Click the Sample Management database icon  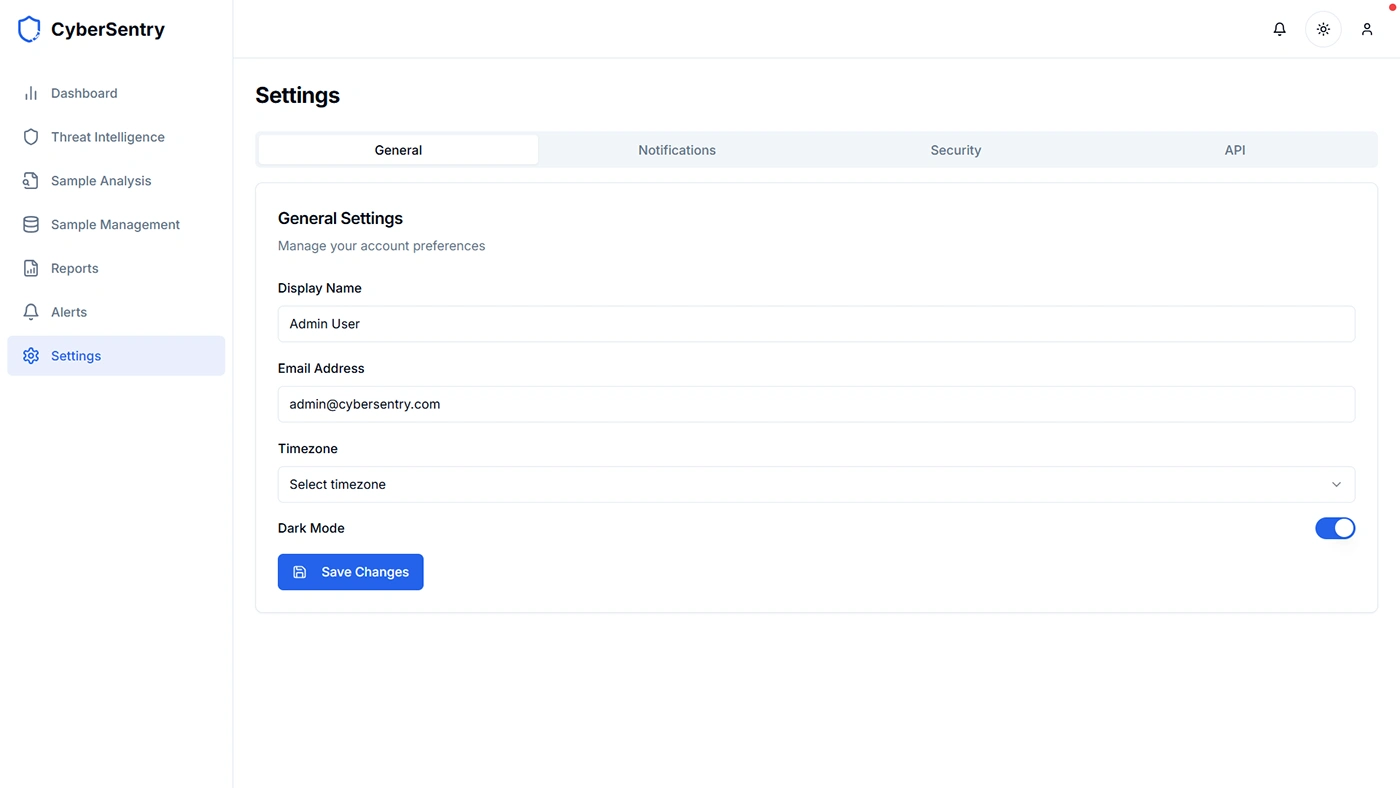(31, 225)
